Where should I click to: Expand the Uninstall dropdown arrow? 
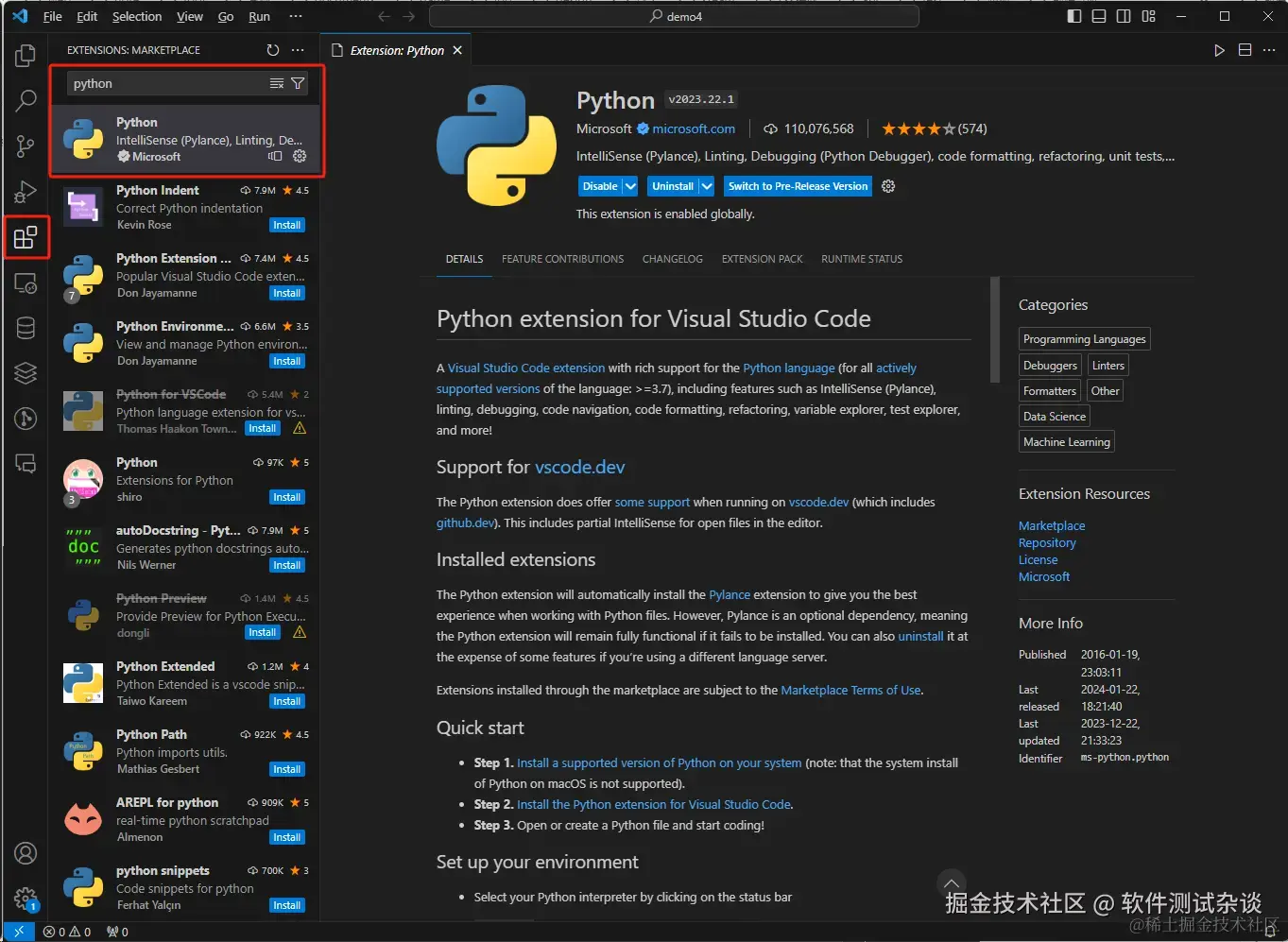coord(706,186)
